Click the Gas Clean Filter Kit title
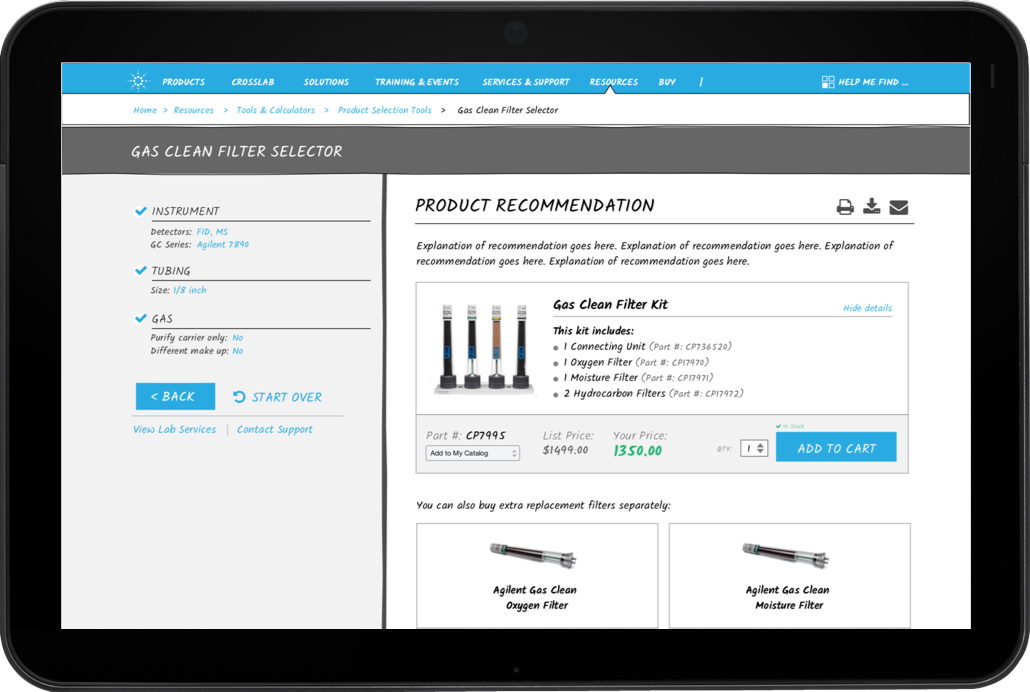 (x=610, y=304)
